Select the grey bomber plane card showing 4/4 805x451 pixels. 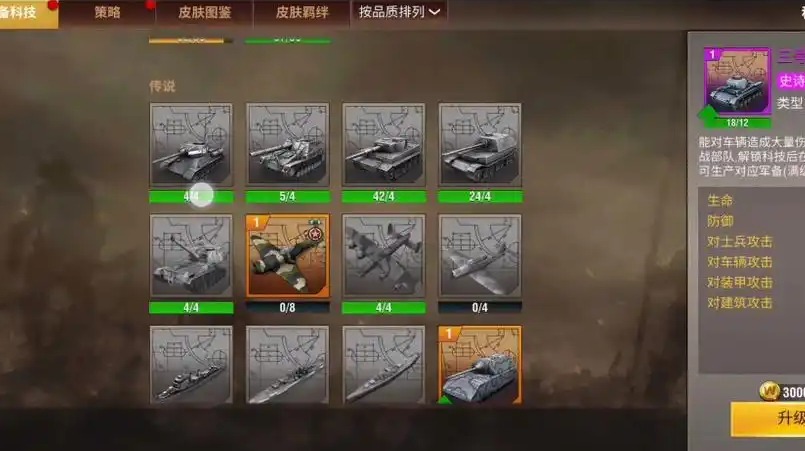coord(384,256)
